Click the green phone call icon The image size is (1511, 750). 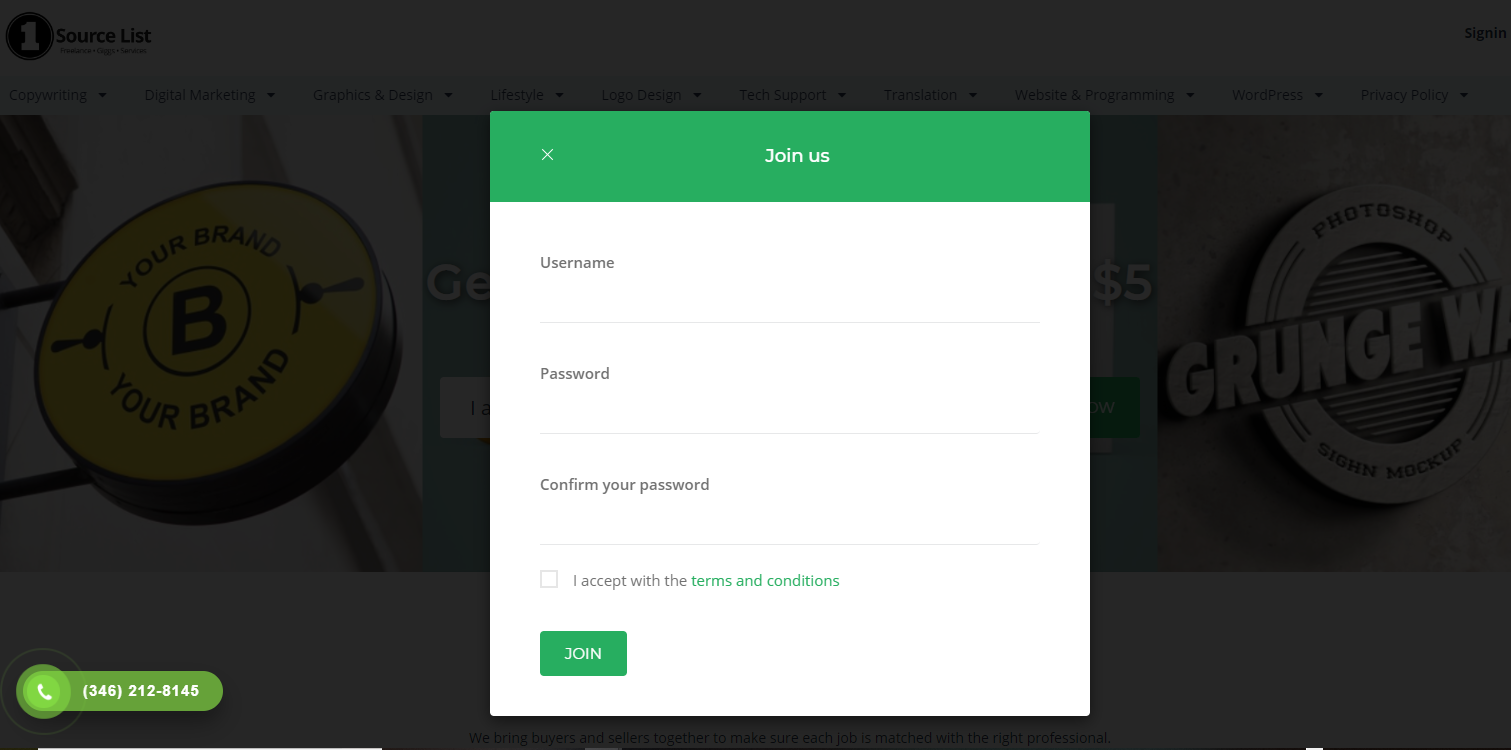tap(44, 691)
